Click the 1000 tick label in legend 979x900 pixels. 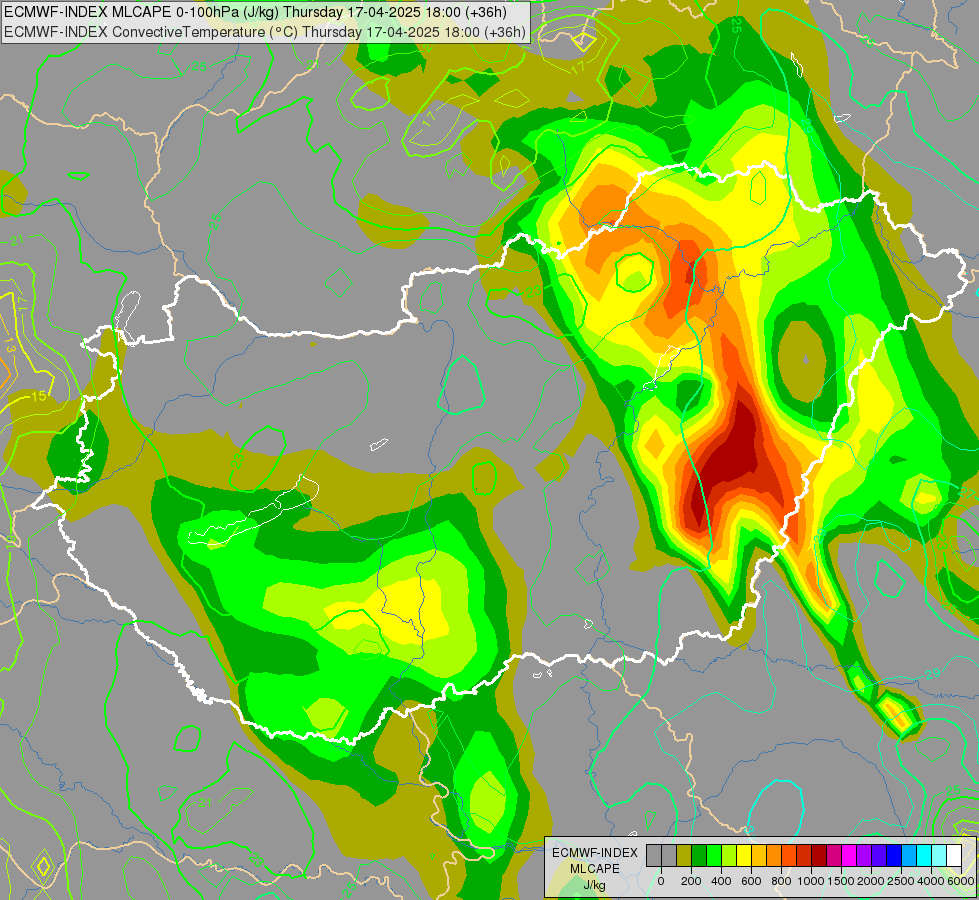pyautogui.click(x=811, y=881)
